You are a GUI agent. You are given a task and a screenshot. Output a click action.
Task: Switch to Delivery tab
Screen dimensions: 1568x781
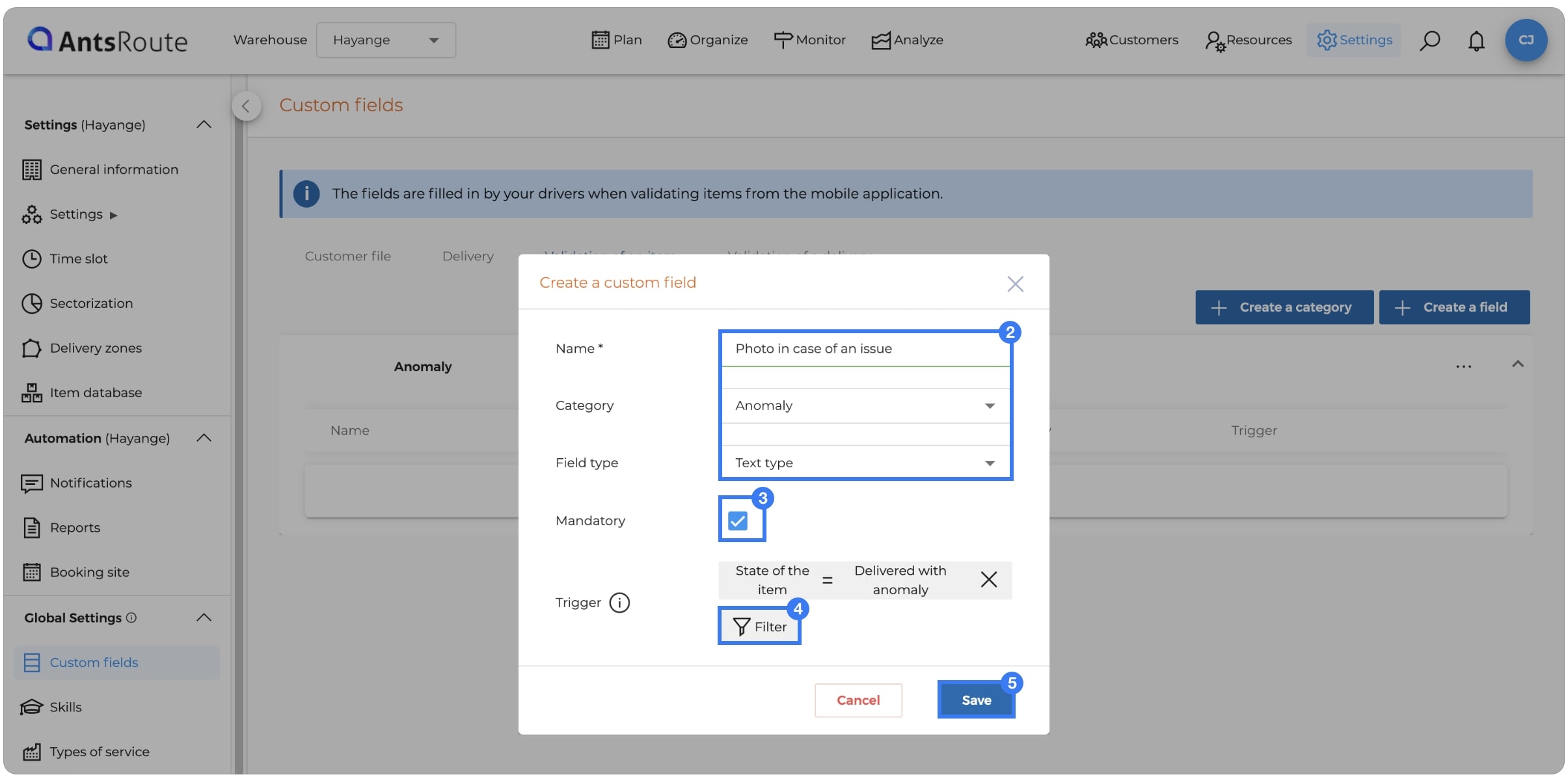pos(468,256)
